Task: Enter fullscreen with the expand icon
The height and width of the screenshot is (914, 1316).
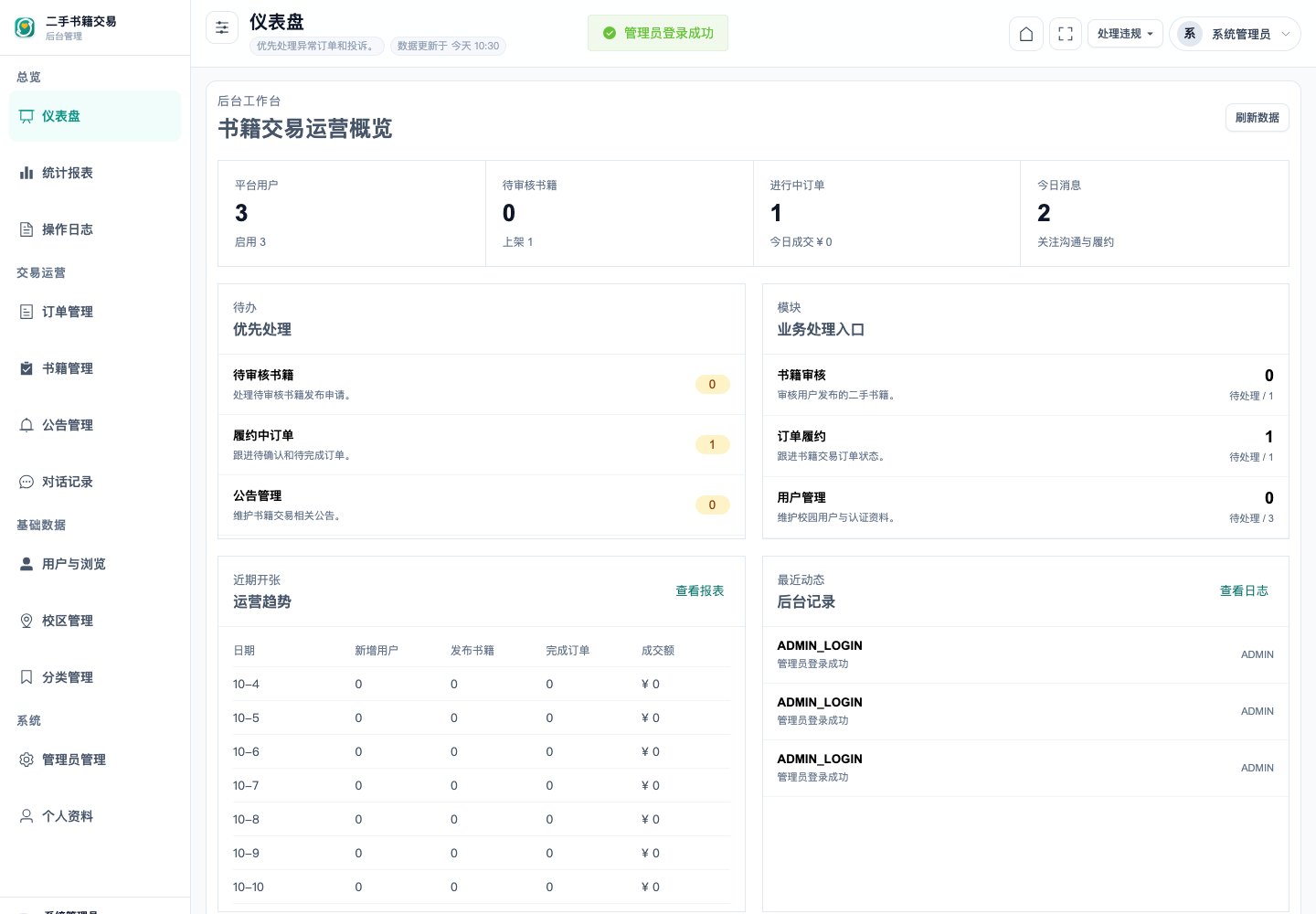Action: tap(1066, 34)
